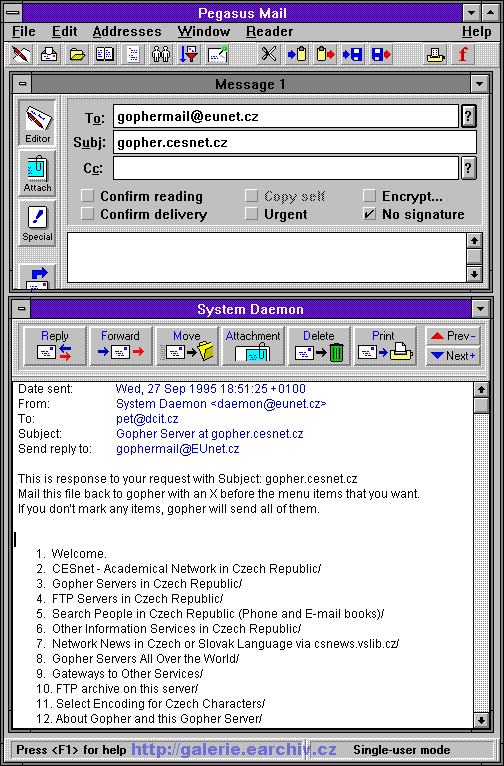
Task: Go to previous message with Prev
Action: coord(453,336)
